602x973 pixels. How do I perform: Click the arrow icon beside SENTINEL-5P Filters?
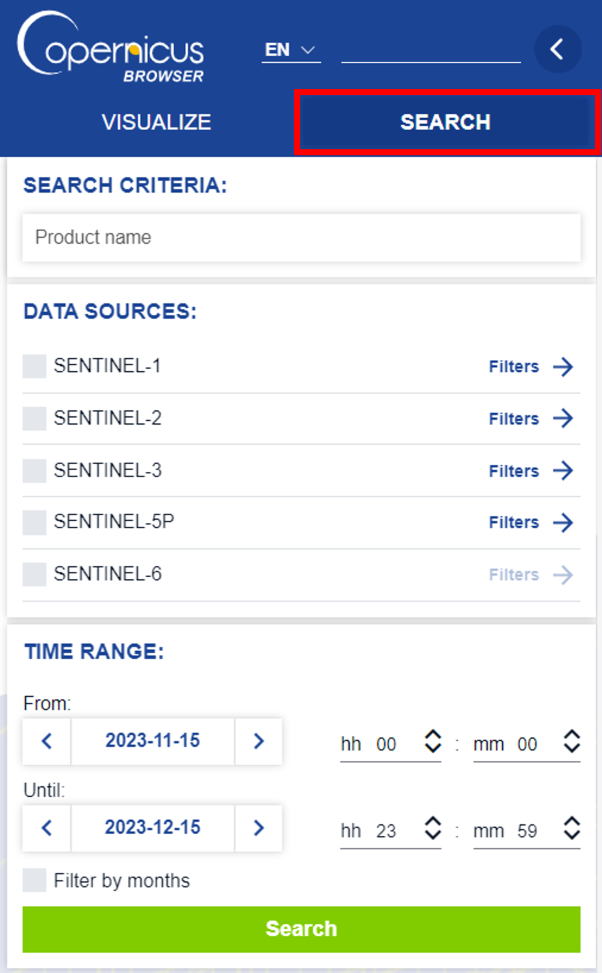[x=563, y=522]
